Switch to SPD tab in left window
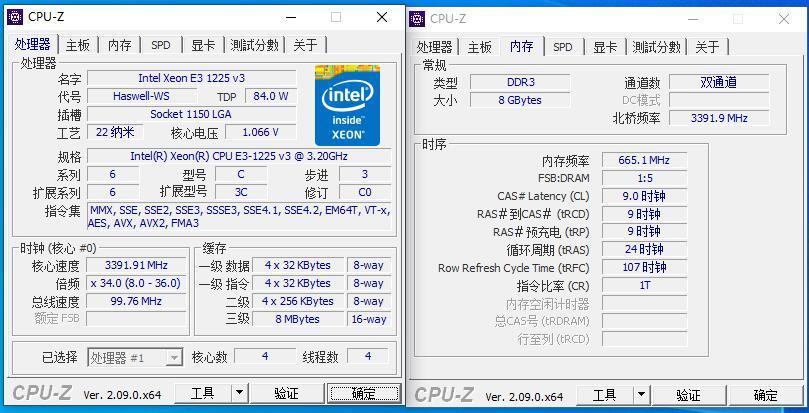Screen dimensions: 809x413 tap(160, 45)
